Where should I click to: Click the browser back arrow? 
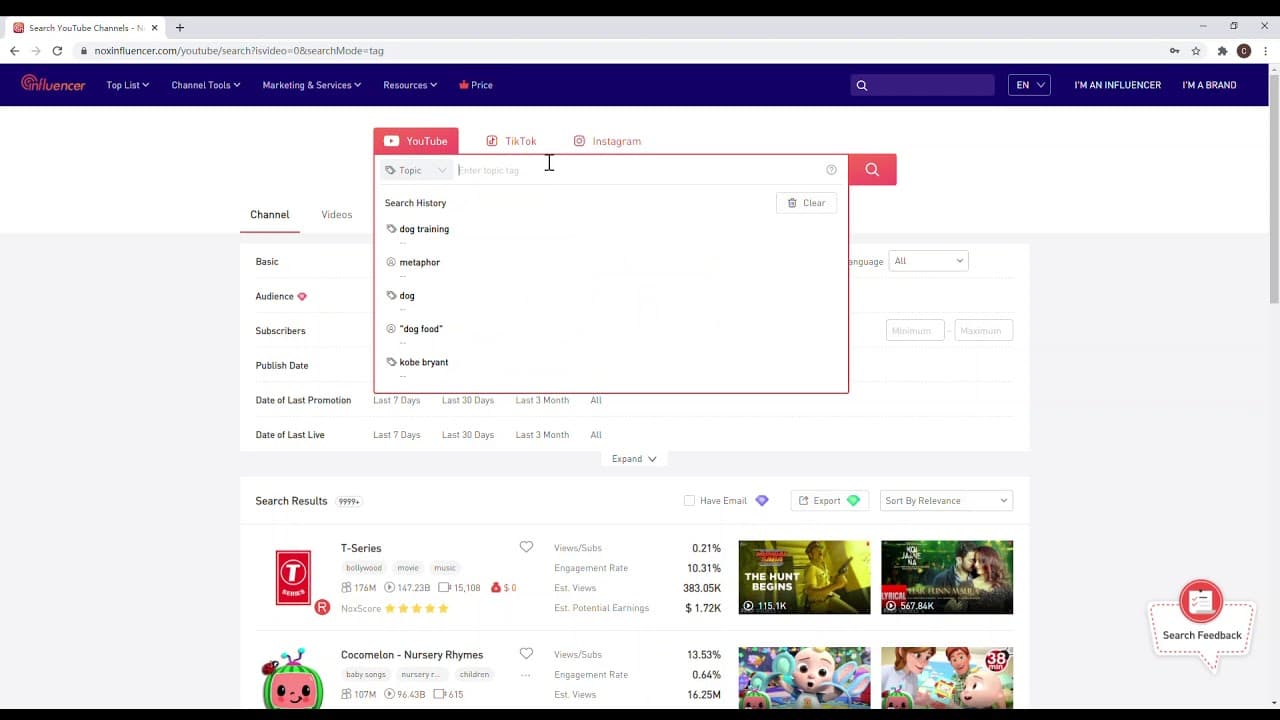pos(14,51)
